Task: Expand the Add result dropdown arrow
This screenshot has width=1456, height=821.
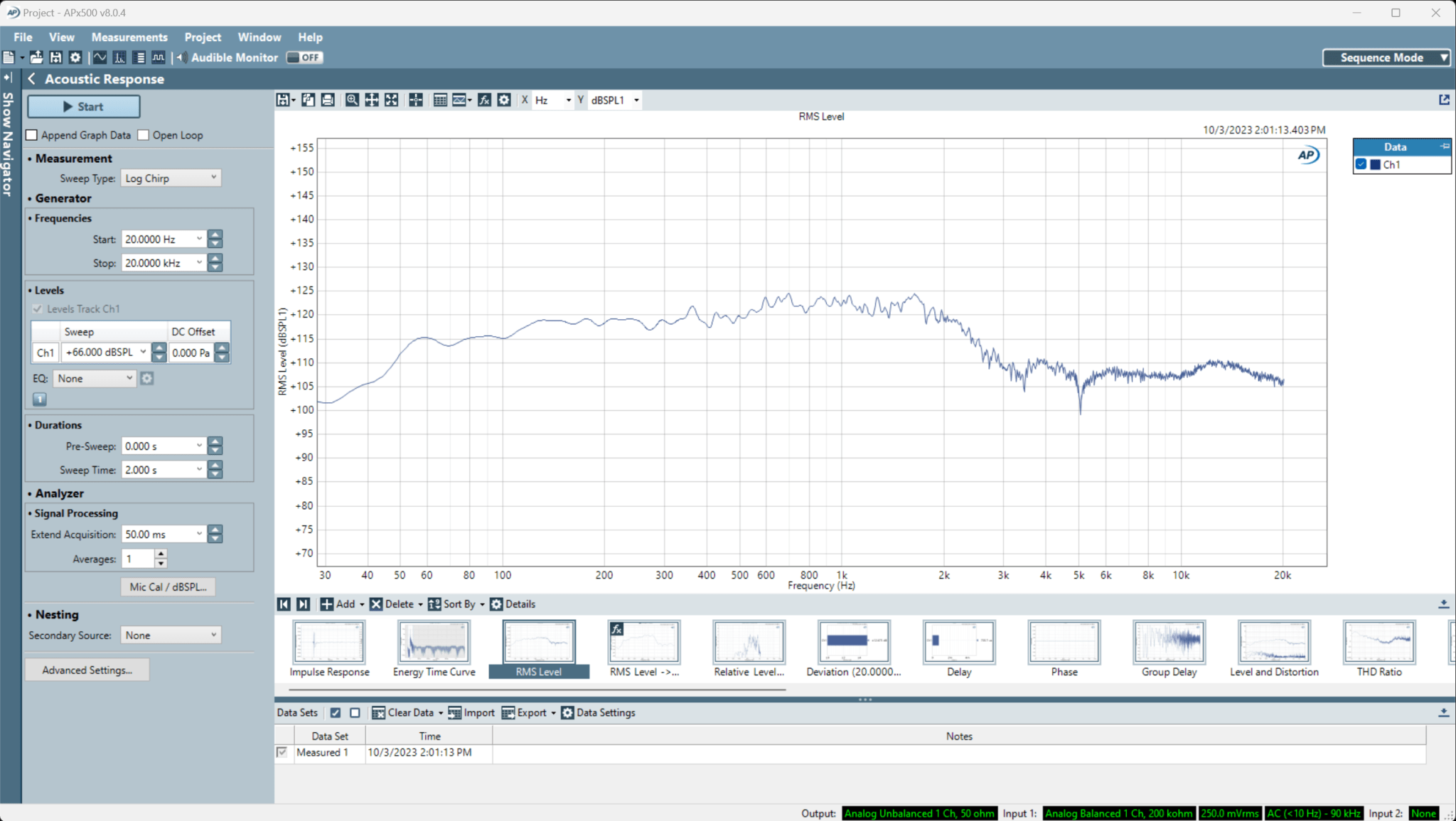Action: (362, 605)
